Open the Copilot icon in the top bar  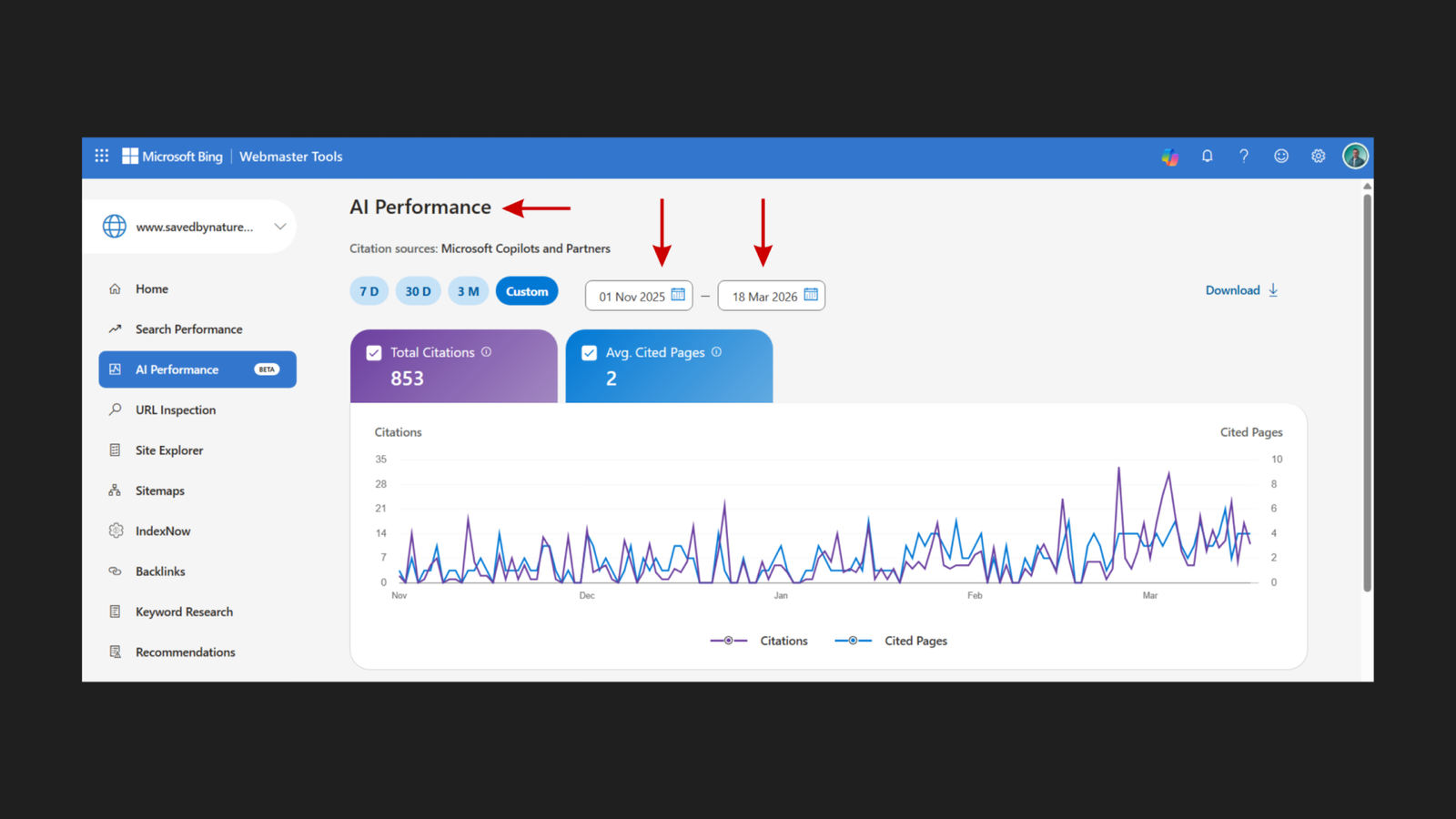(1170, 156)
